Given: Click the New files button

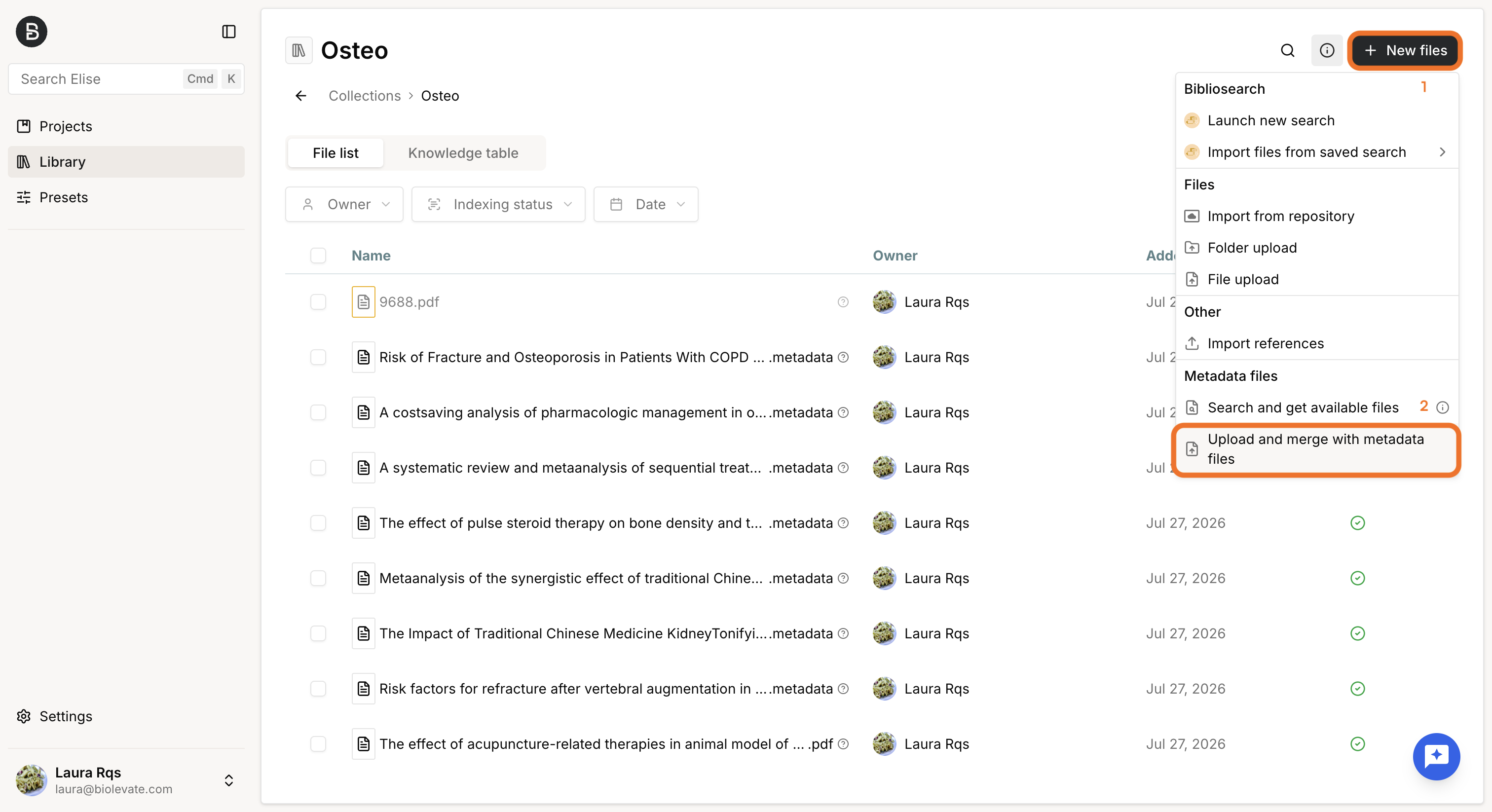Looking at the screenshot, I should coord(1405,50).
